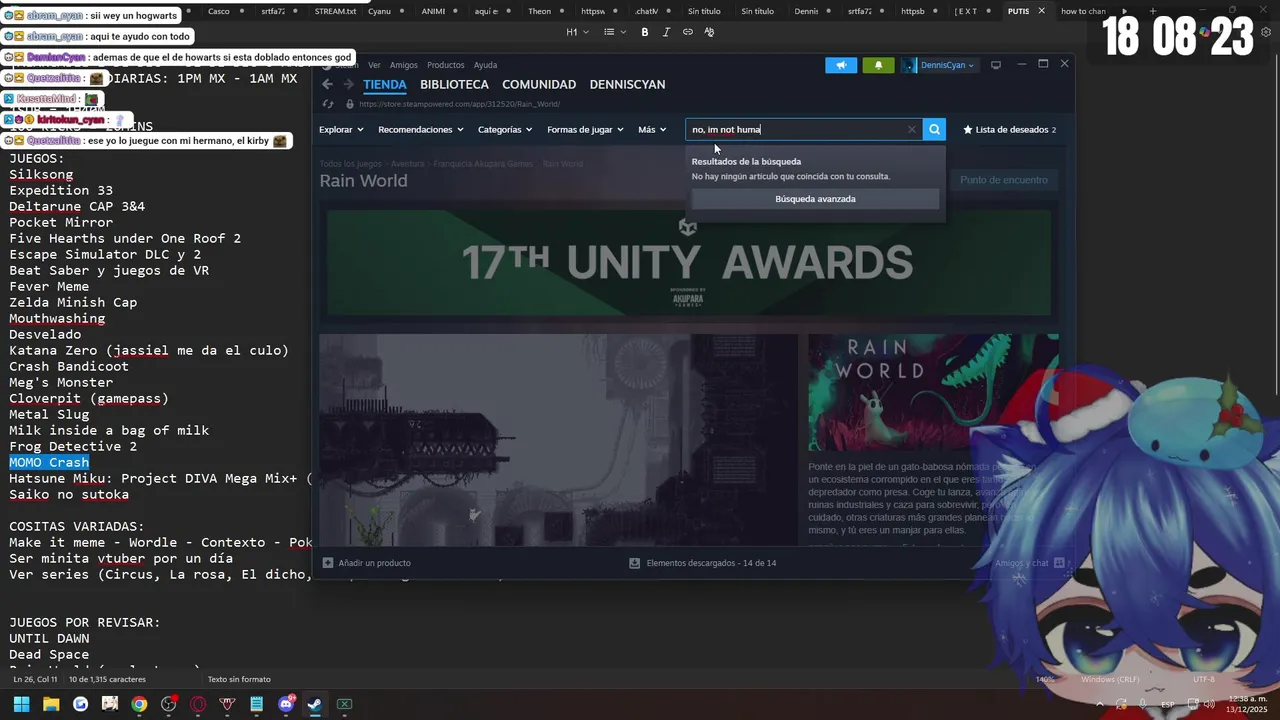Click the Rain World cover art image
Screen dimensions: 1280x720
pos(933,392)
